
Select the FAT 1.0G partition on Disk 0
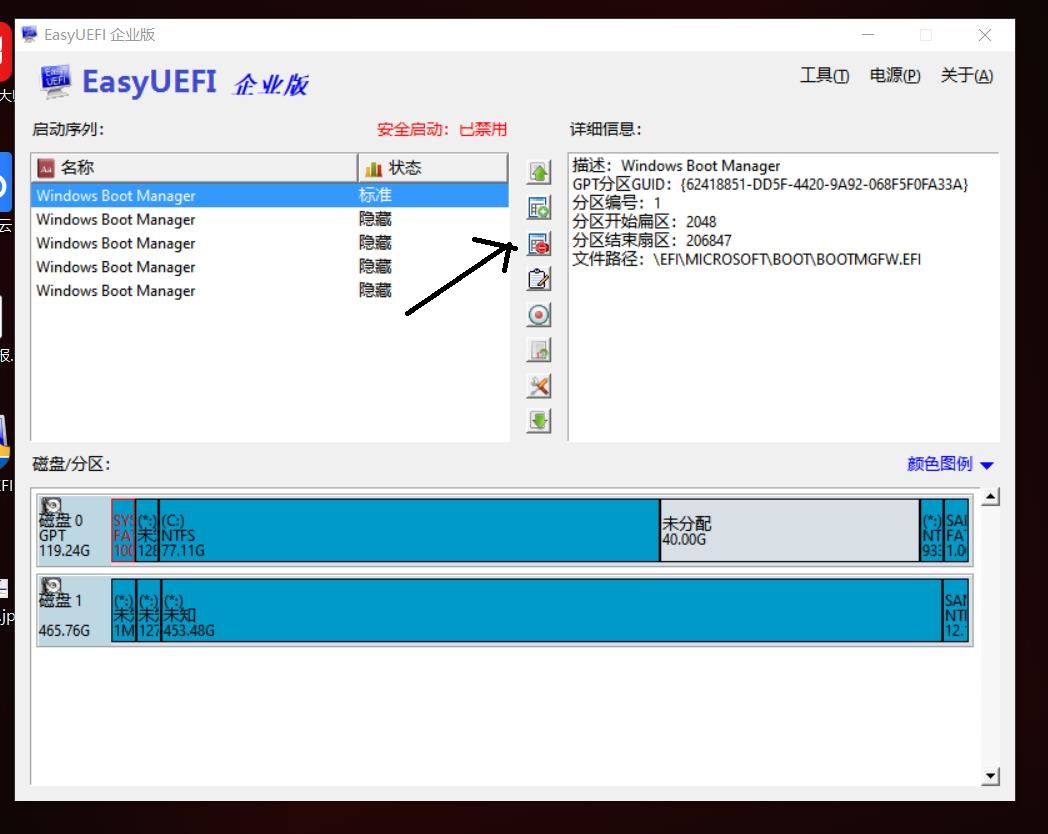tap(956, 530)
